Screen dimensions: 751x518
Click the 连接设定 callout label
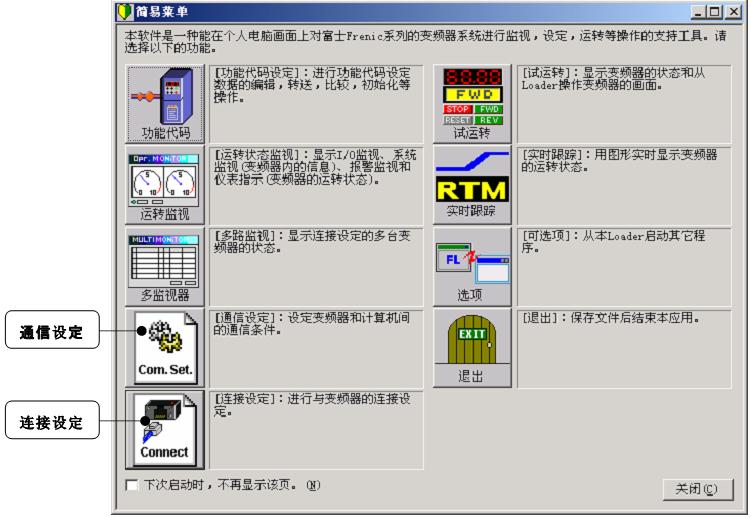51,423
